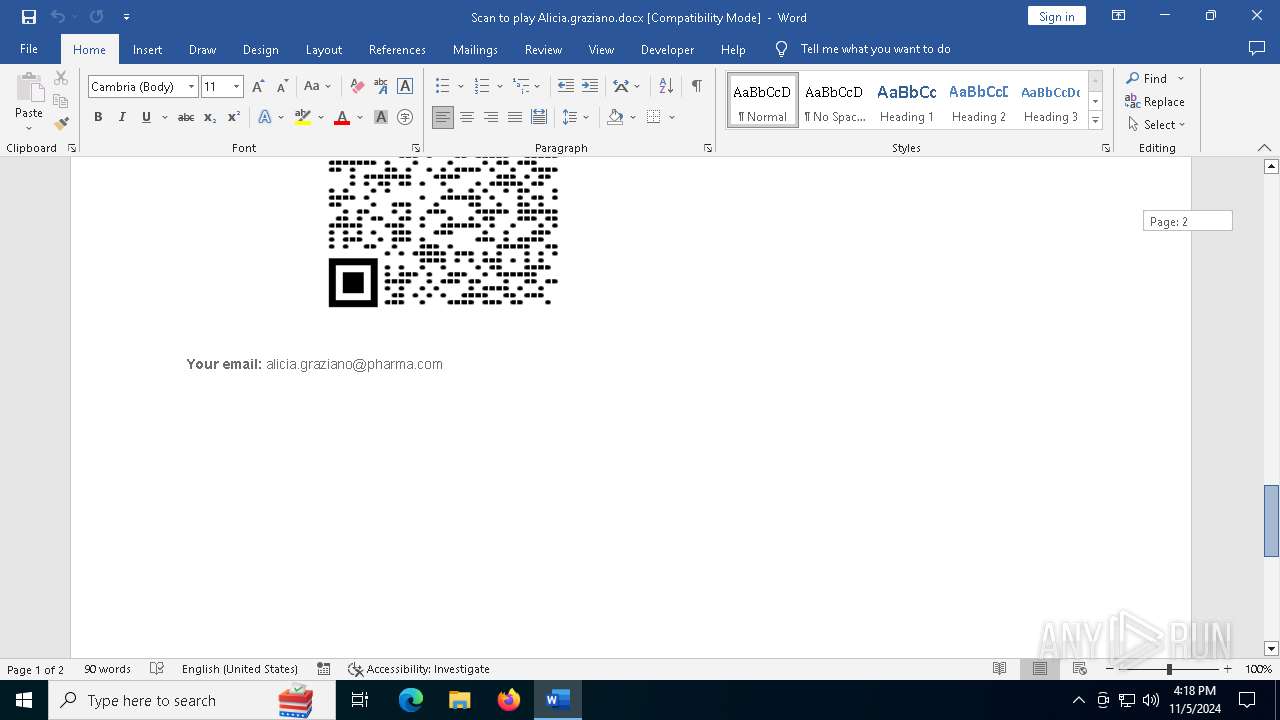Click Tell me what you want to do field
The width and height of the screenshot is (1280, 720).
[x=875, y=49]
